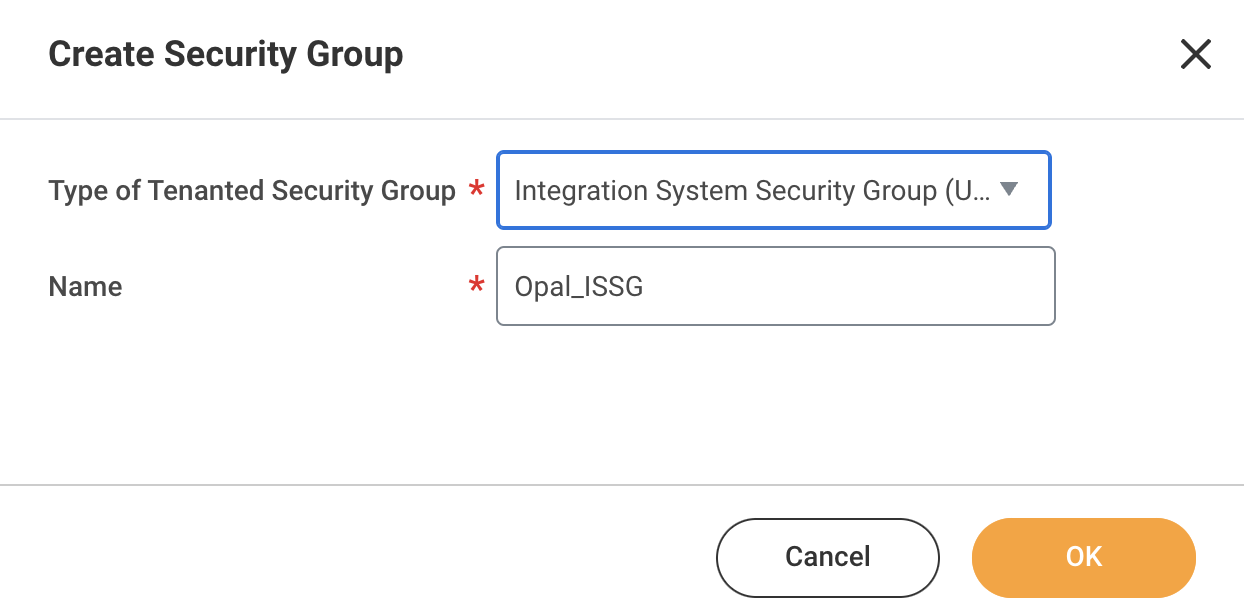
Task: Click the blank header space before the X
Action: click(x=800, y=54)
